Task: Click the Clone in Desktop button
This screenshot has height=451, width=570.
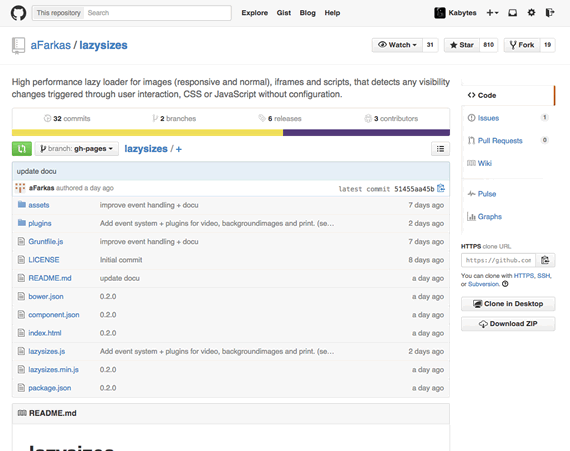Action: point(508,304)
